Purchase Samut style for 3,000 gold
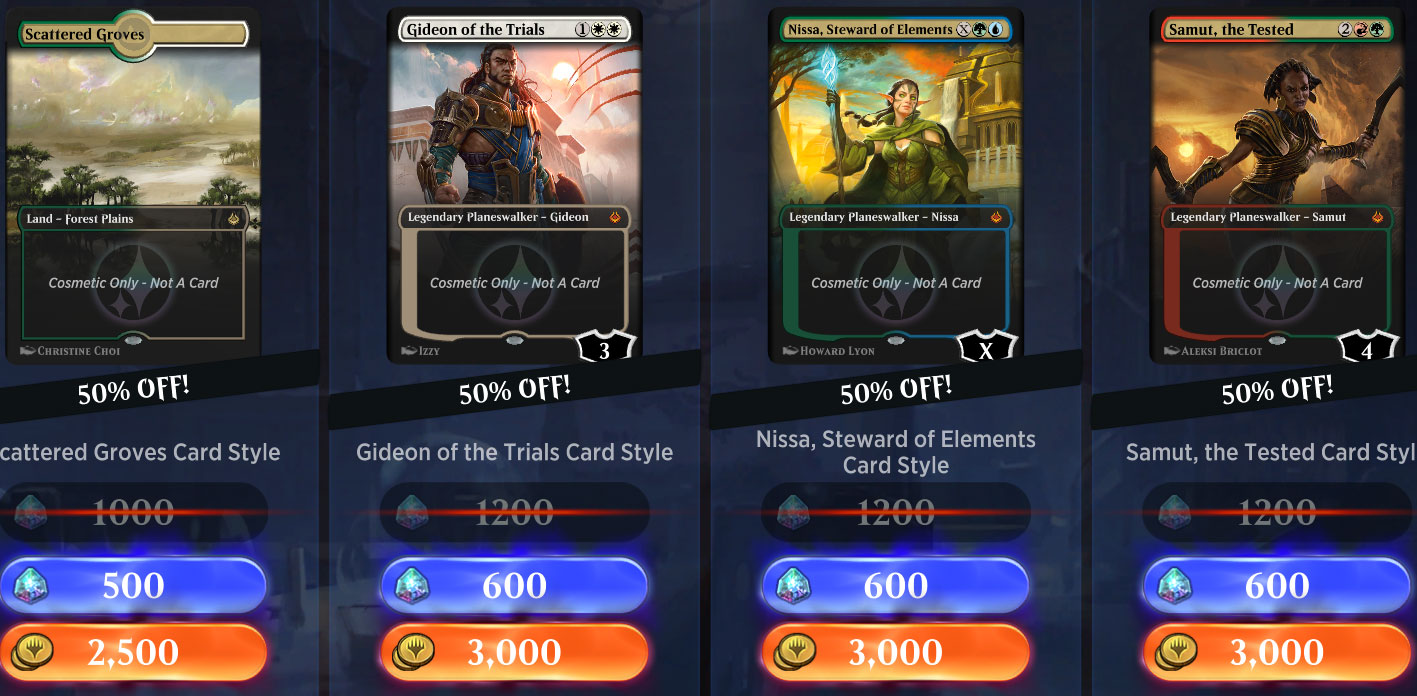This screenshot has width=1417, height=696. 1277,652
